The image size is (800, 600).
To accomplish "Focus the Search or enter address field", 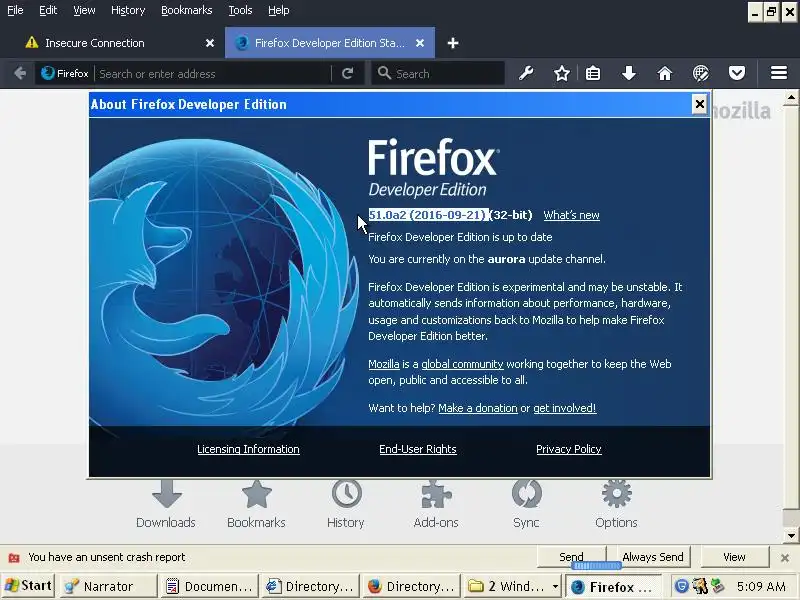I will pyautogui.click(x=214, y=73).
